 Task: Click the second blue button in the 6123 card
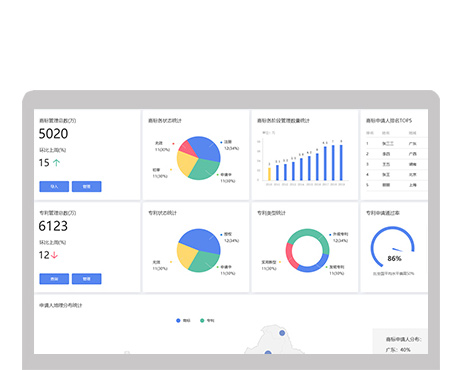pyautogui.click(x=87, y=279)
